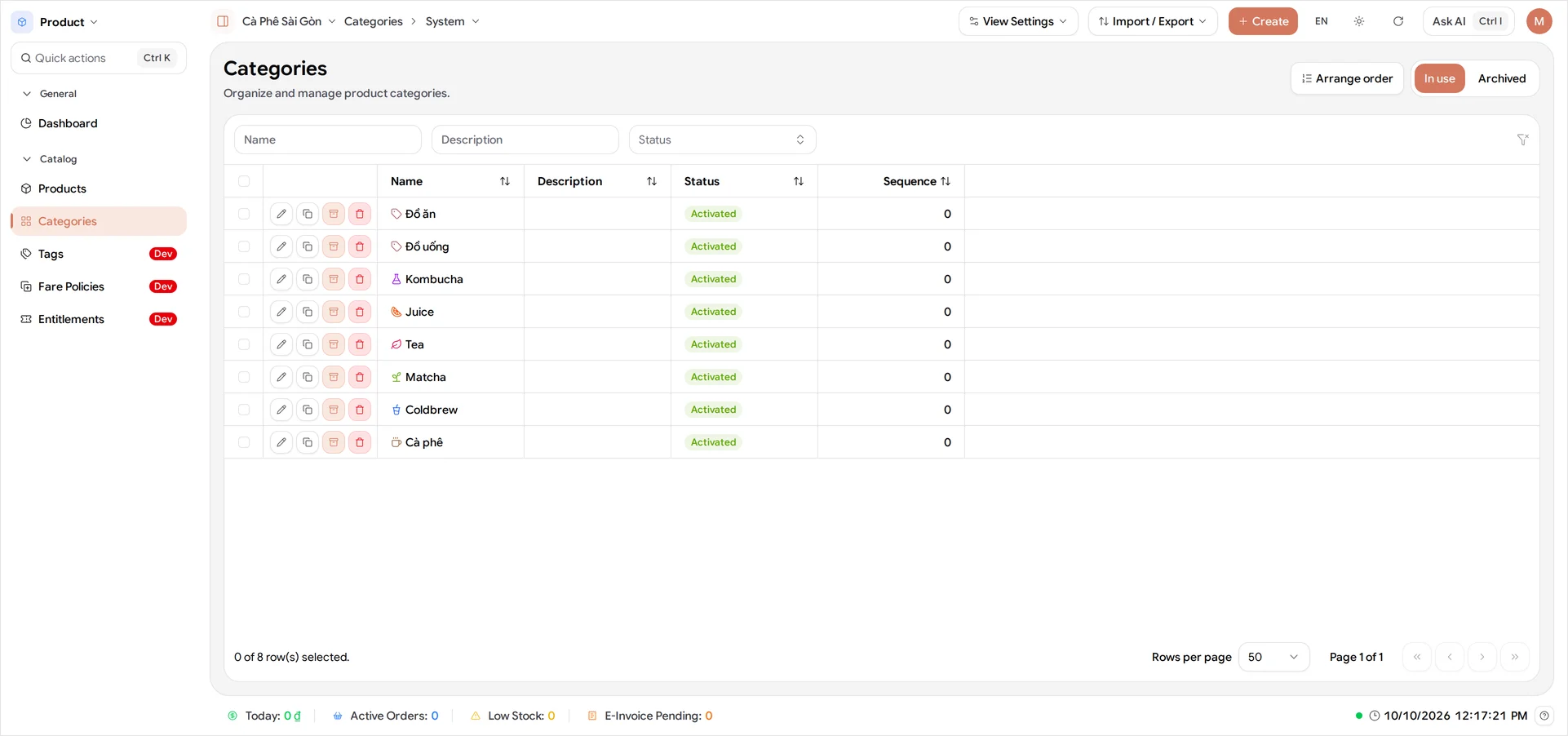Click the Name filter input
The width and height of the screenshot is (1568, 736).
(328, 140)
